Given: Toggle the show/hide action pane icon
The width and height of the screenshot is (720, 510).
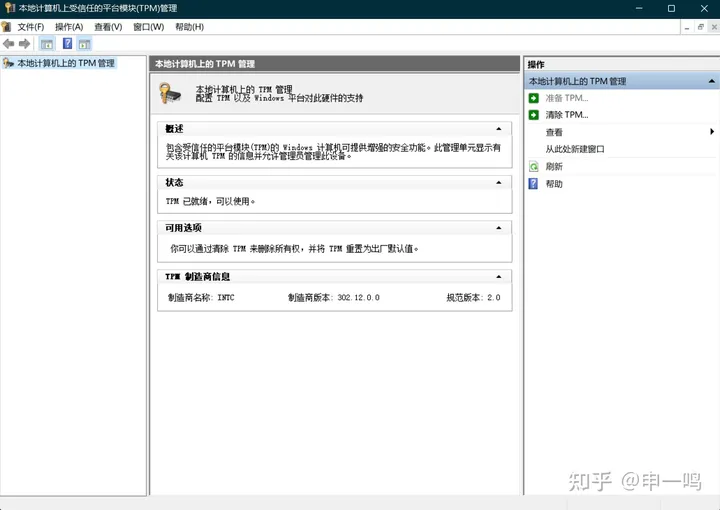Looking at the screenshot, I should pyautogui.click(x=84, y=44).
